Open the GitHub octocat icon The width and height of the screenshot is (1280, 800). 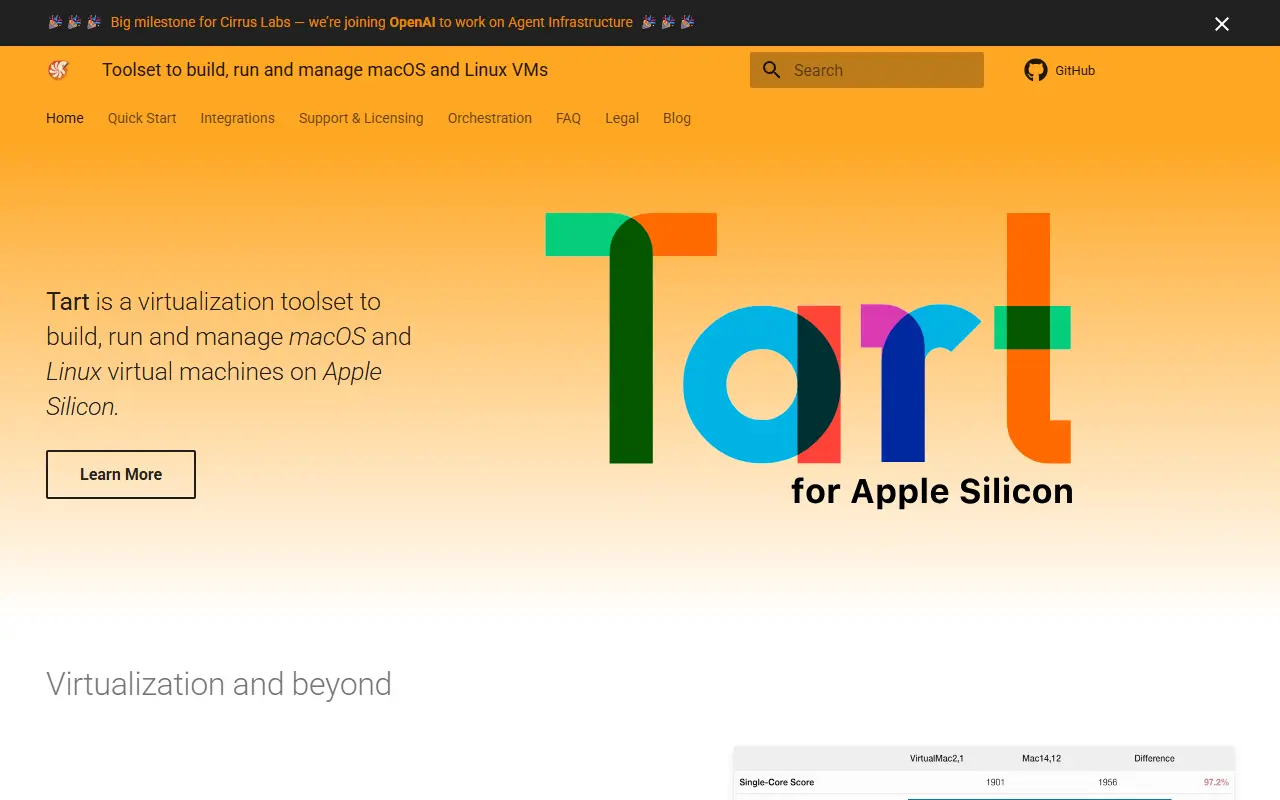point(1036,70)
